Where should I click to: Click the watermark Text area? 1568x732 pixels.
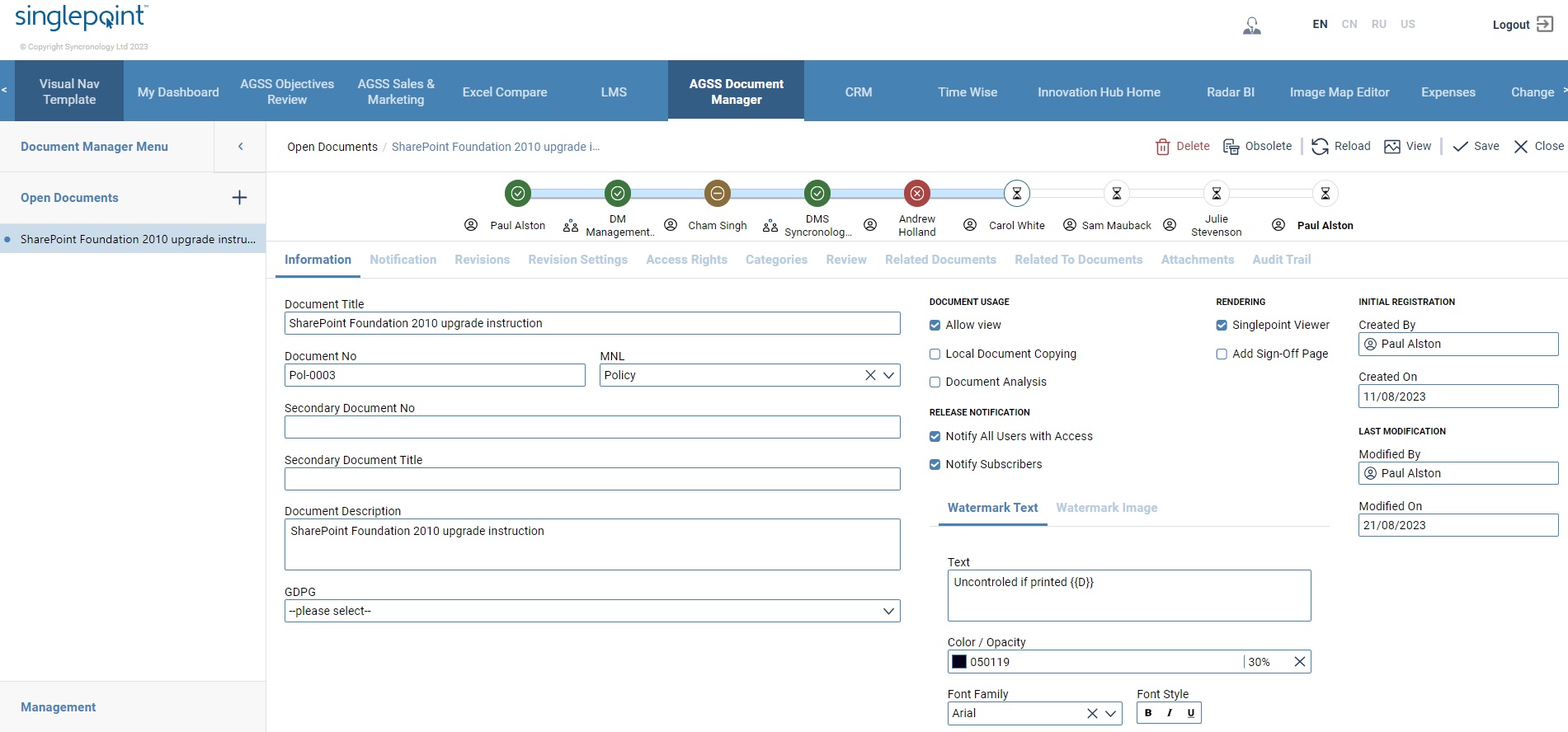[1129, 596]
